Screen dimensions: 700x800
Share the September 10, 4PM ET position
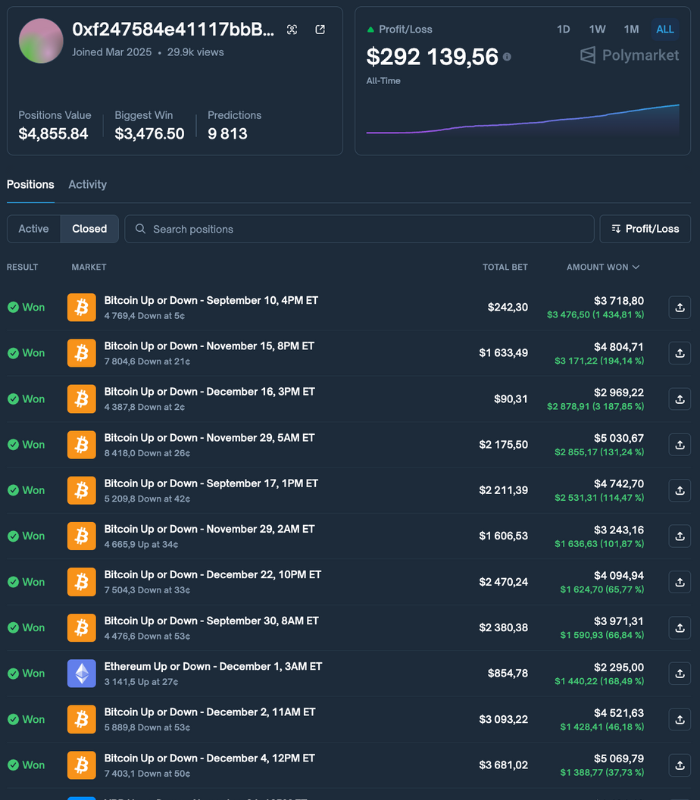[680, 307]
